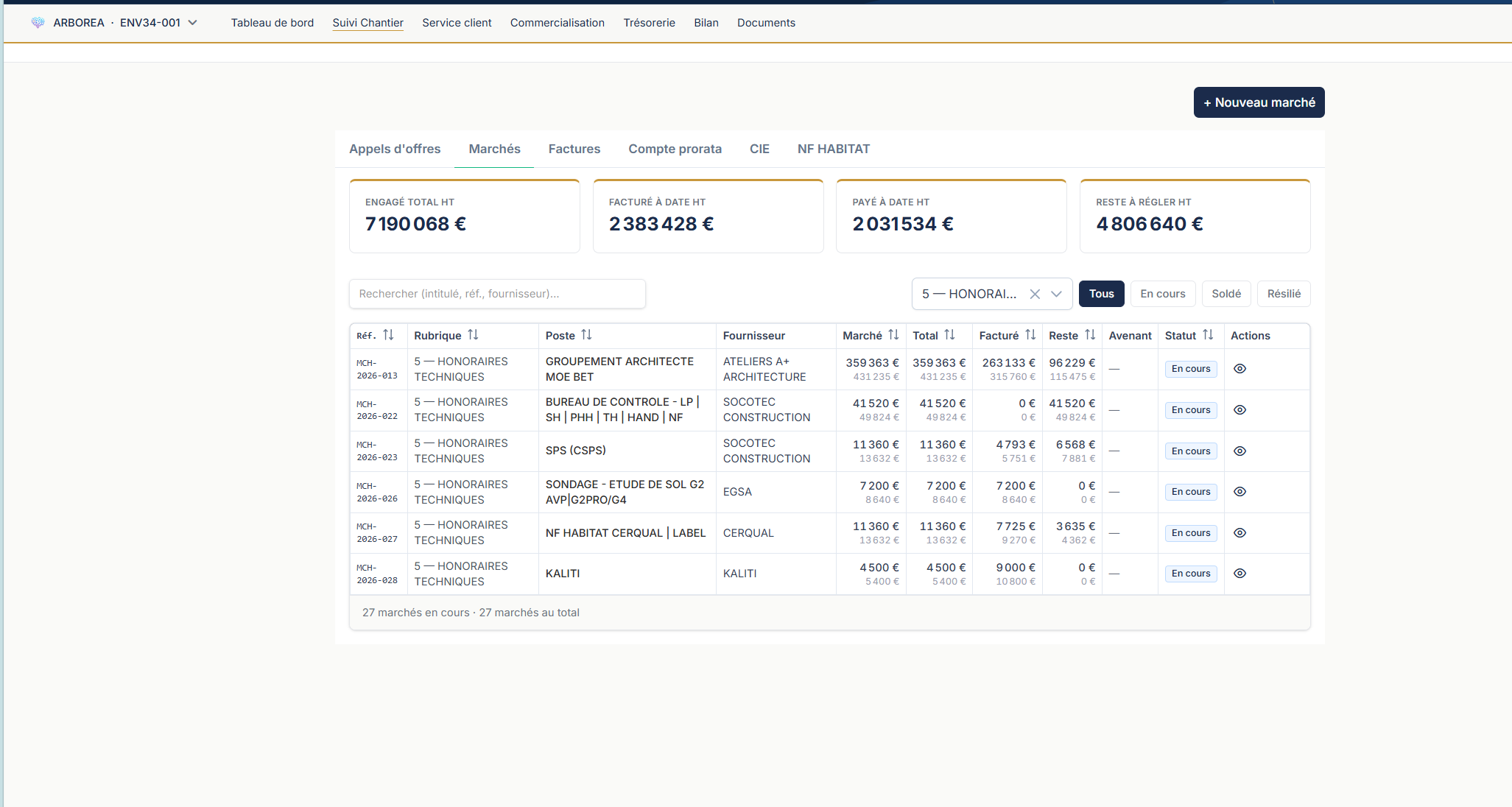
Task: Click the 27 marchés en cours footer text
Action: click(x=471, y=613)
